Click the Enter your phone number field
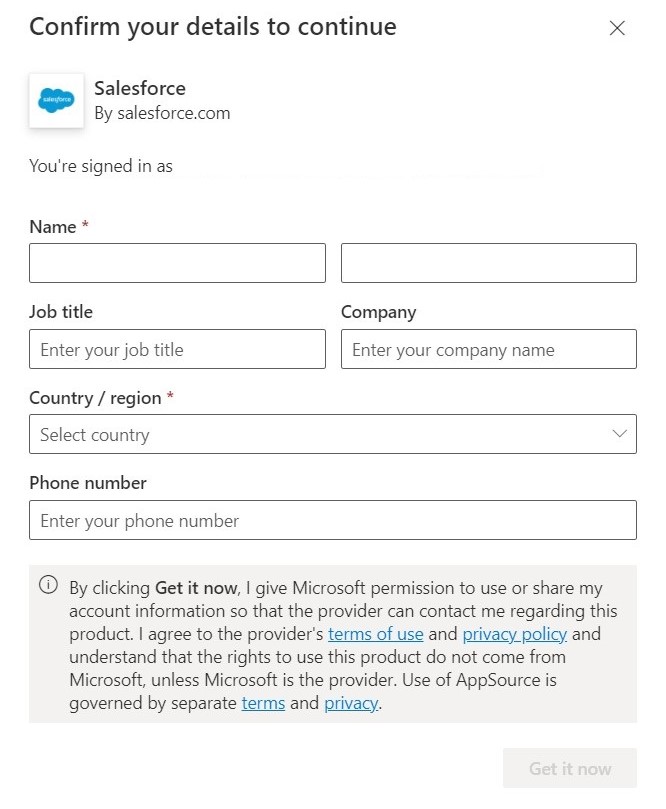The width and height of the screenshot is (666, 809). pos(333,520)
